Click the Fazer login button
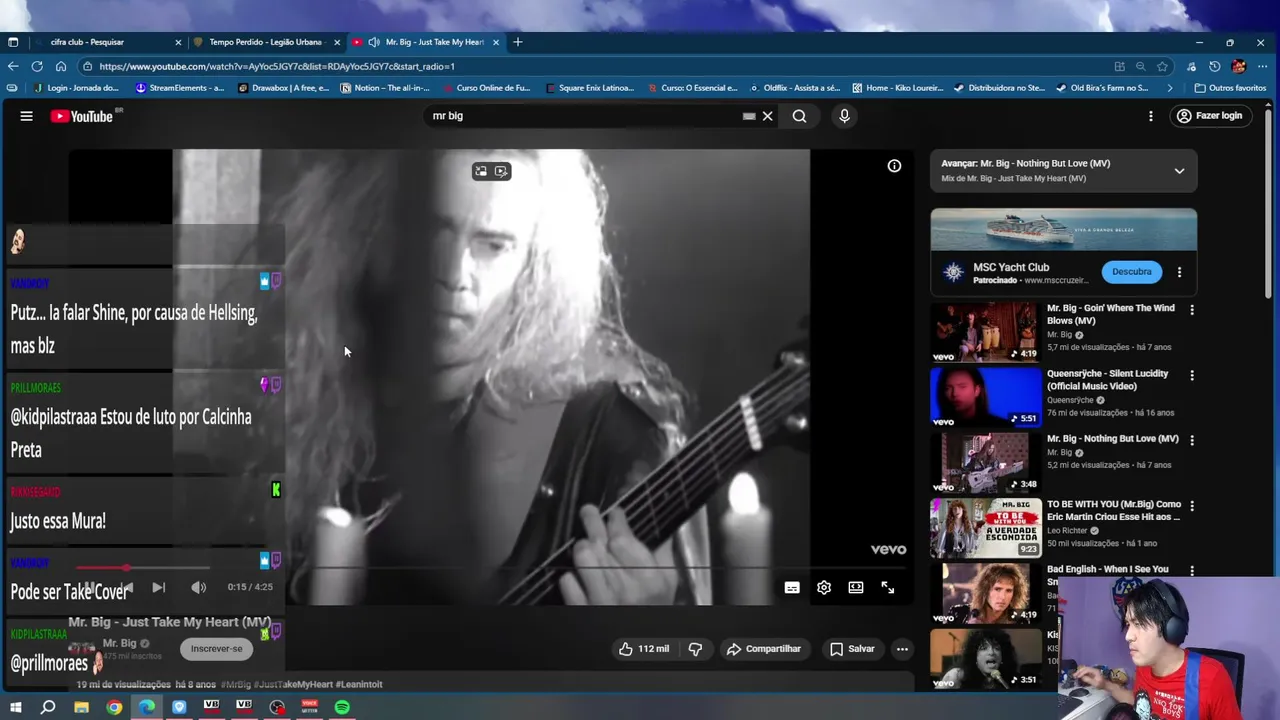The height and width of the screenshot is (720, 1280). coord(1210,116)
